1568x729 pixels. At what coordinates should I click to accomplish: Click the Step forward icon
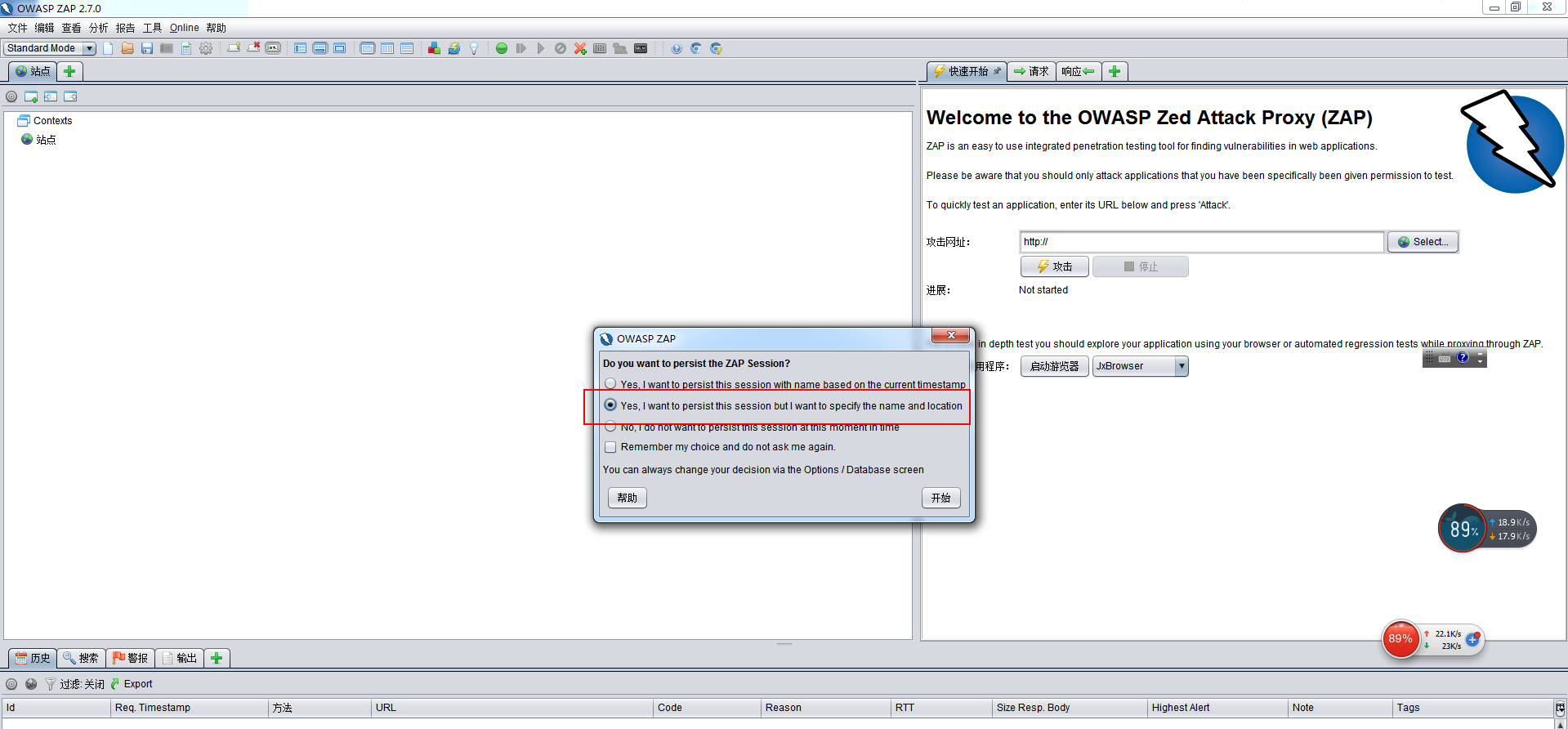[x=521, y=48]
